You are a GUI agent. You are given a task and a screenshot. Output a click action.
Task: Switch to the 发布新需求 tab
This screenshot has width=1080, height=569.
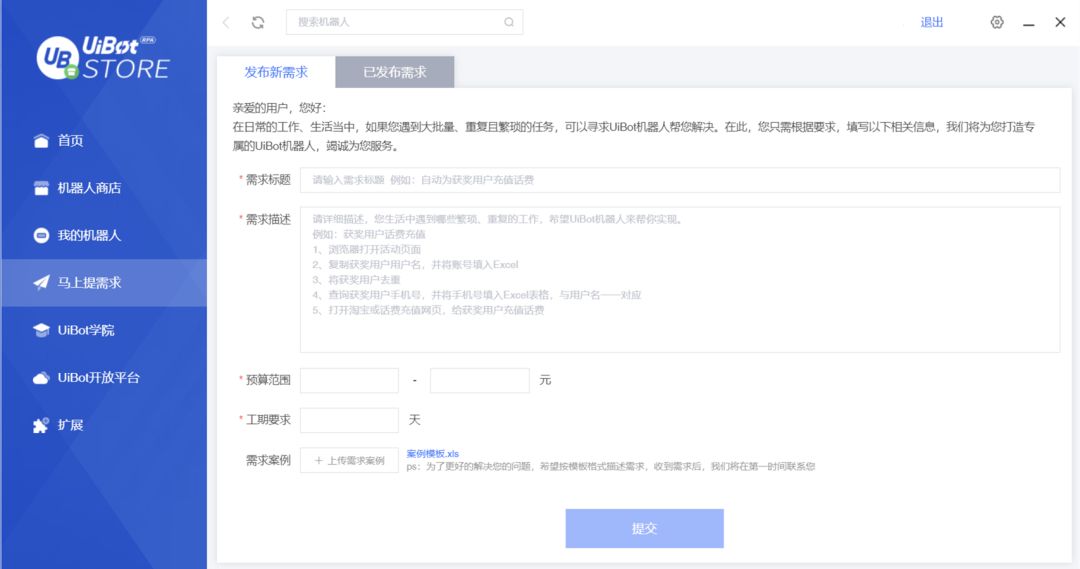click(x=276, y=72)
